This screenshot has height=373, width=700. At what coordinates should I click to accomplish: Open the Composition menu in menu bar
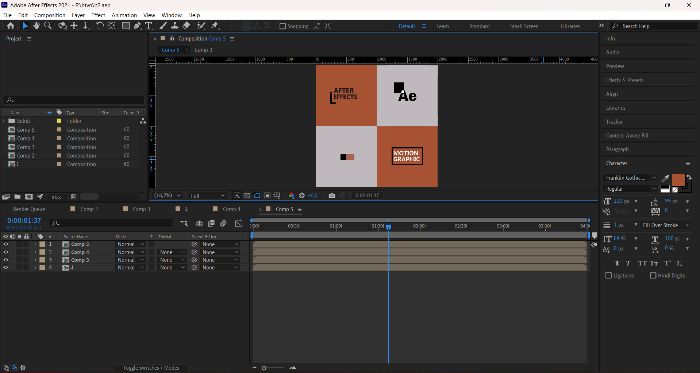(50, 15)
